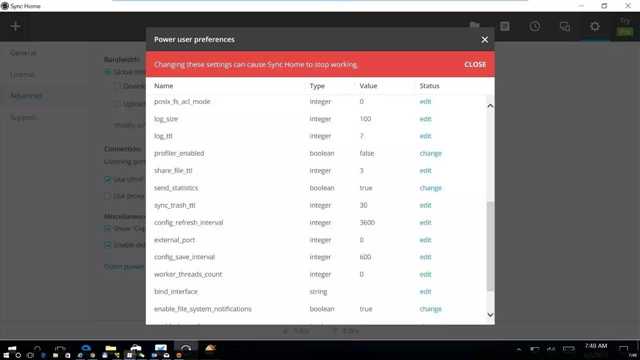Click the profiler_enabled name cell
This screenshot has width=640, height=360.
[179, 153]
